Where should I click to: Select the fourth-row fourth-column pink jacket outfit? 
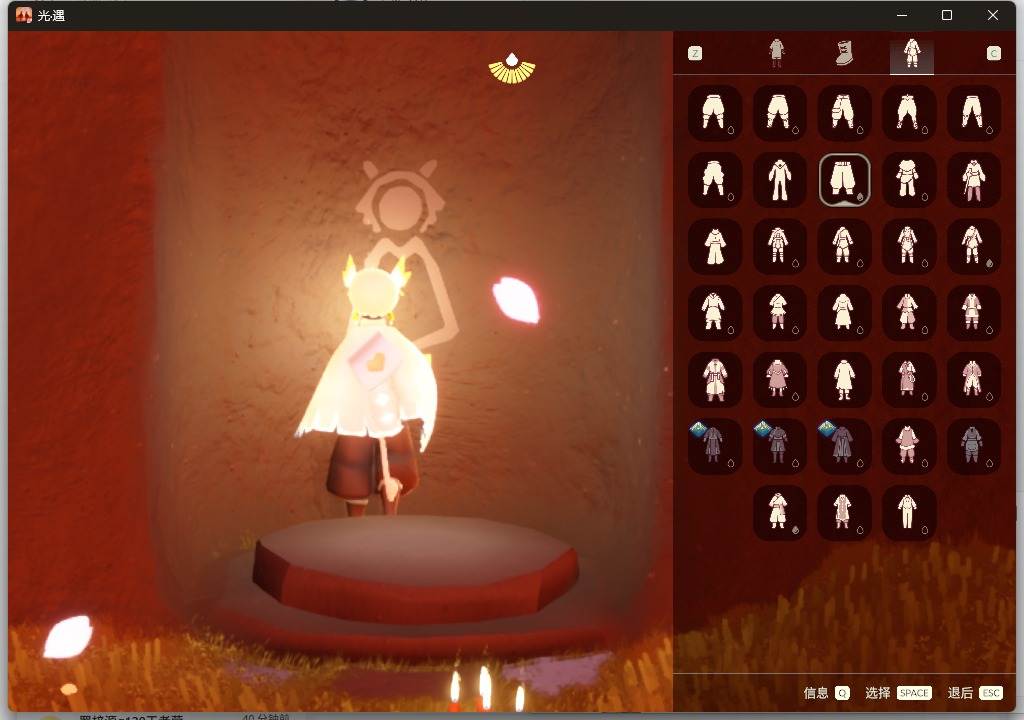tap(908, 312)
